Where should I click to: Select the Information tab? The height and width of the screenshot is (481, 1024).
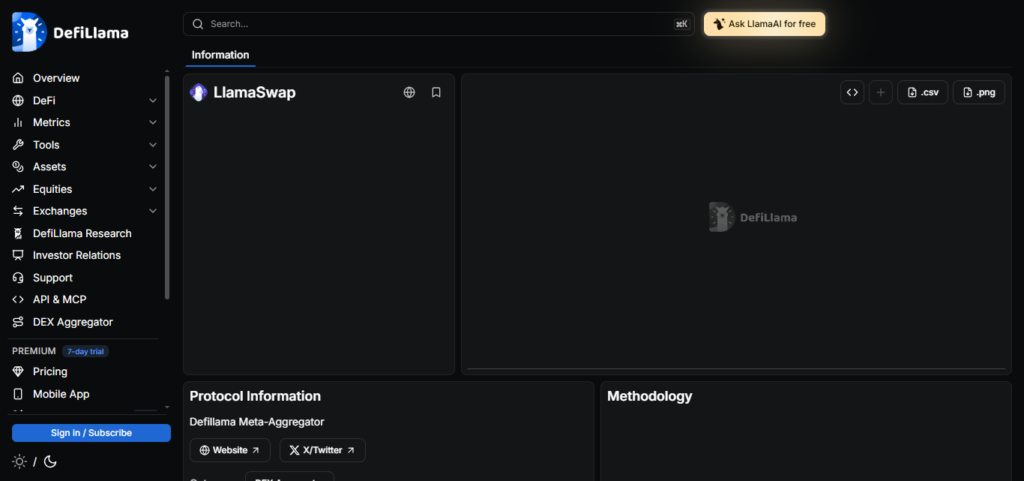click(220, 55)
